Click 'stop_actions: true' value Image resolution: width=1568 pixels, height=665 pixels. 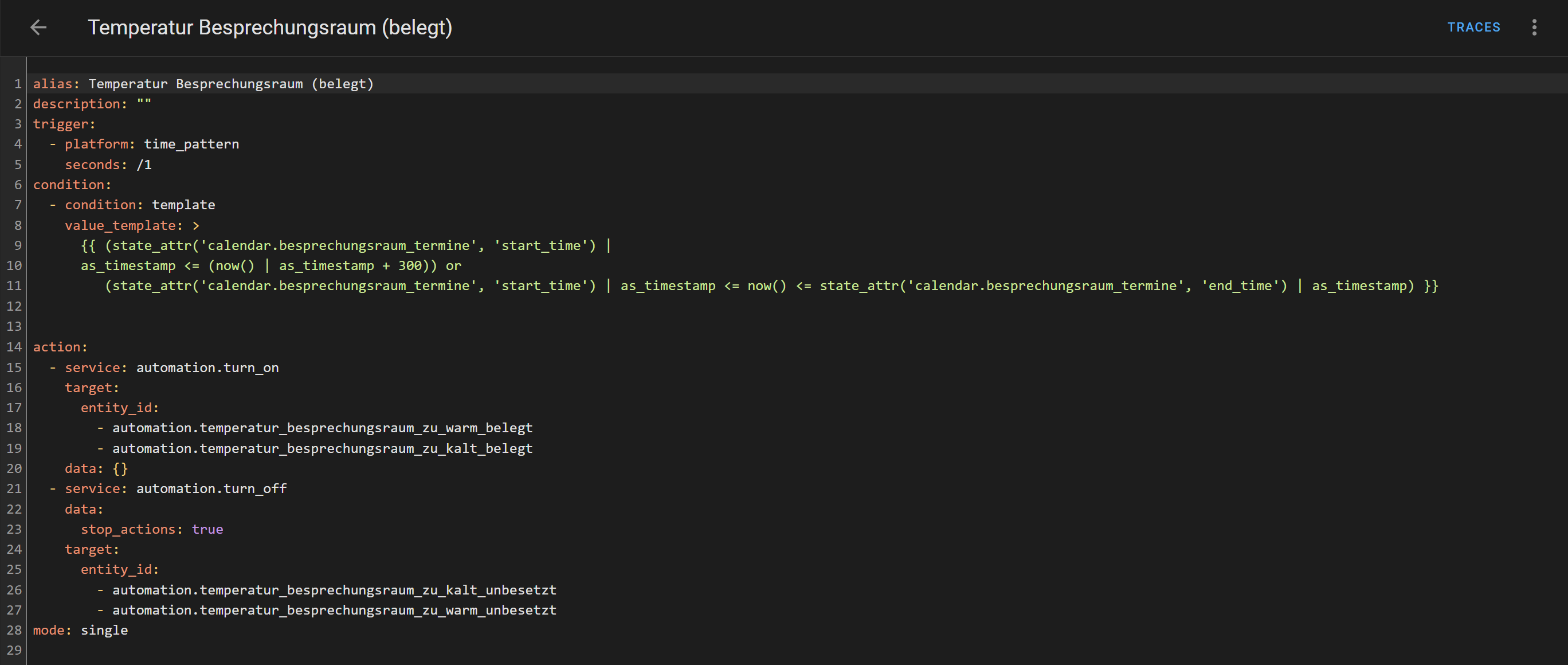(x=207, y=530)
